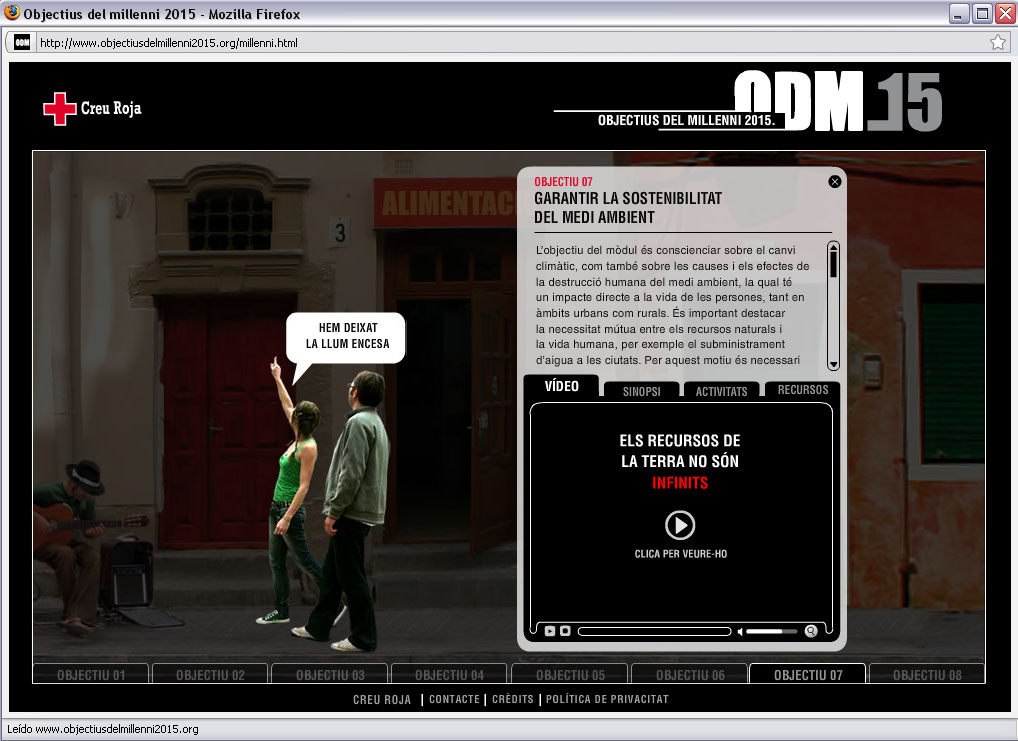1018x741 pixels.
Task: Adjust the video volume slider
Action: pos(771,631)
